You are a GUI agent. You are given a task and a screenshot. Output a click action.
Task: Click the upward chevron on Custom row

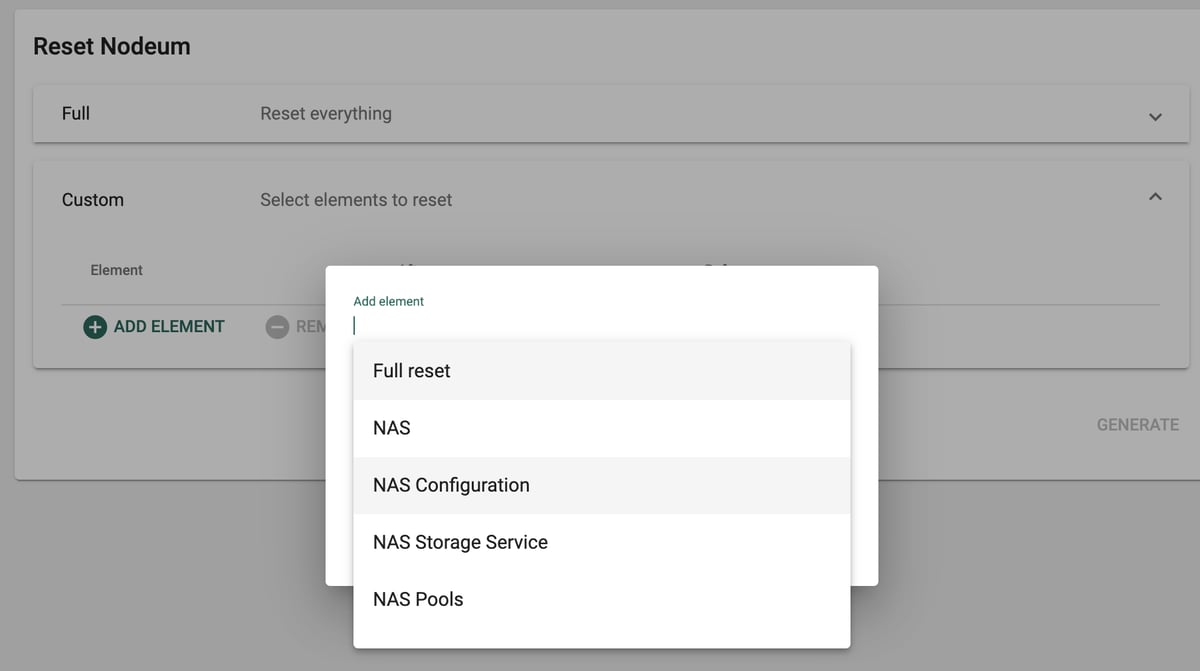(x=1155, y=196)
